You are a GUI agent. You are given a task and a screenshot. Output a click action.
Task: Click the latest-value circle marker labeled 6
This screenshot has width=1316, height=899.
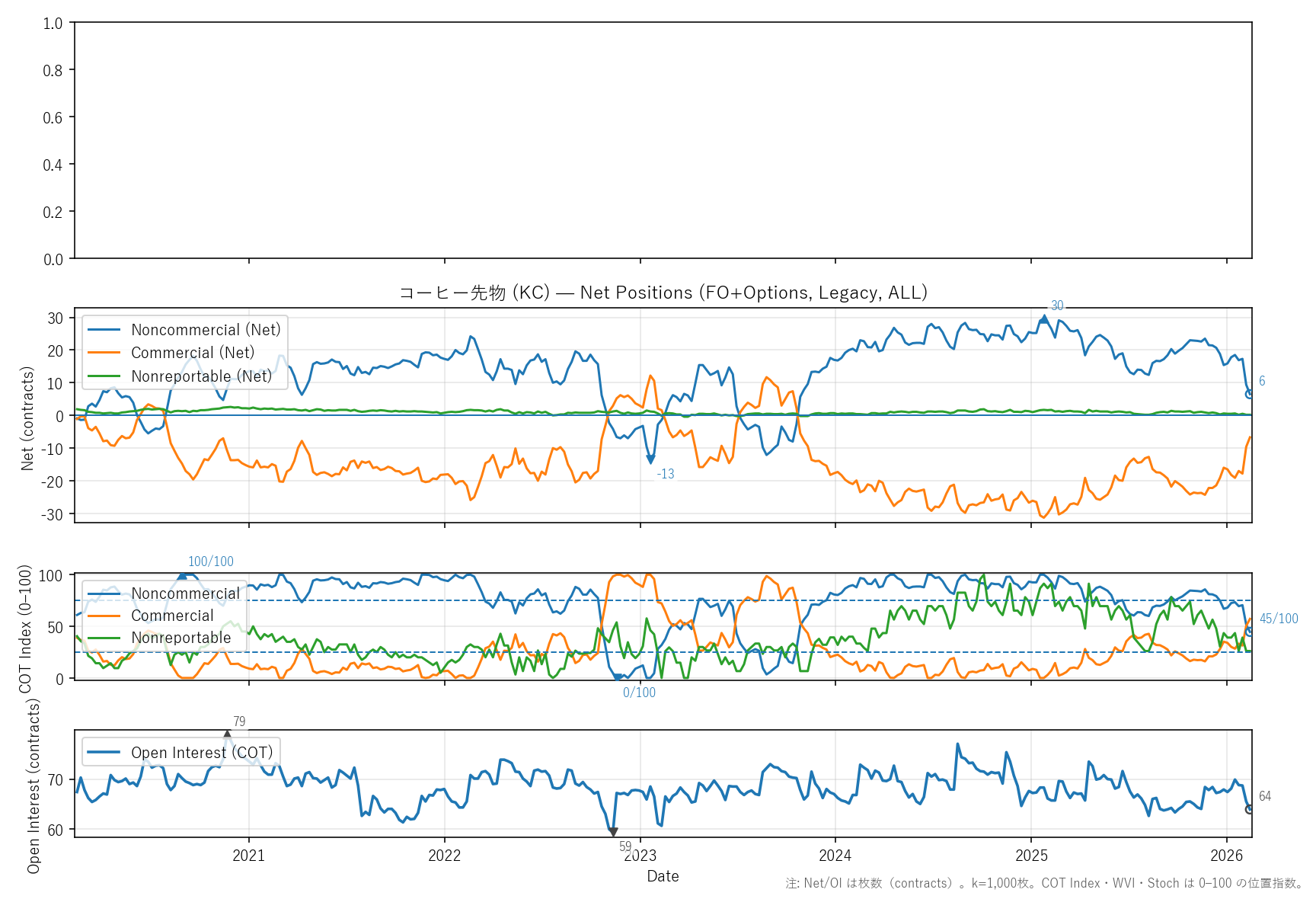click(1250, 394)
